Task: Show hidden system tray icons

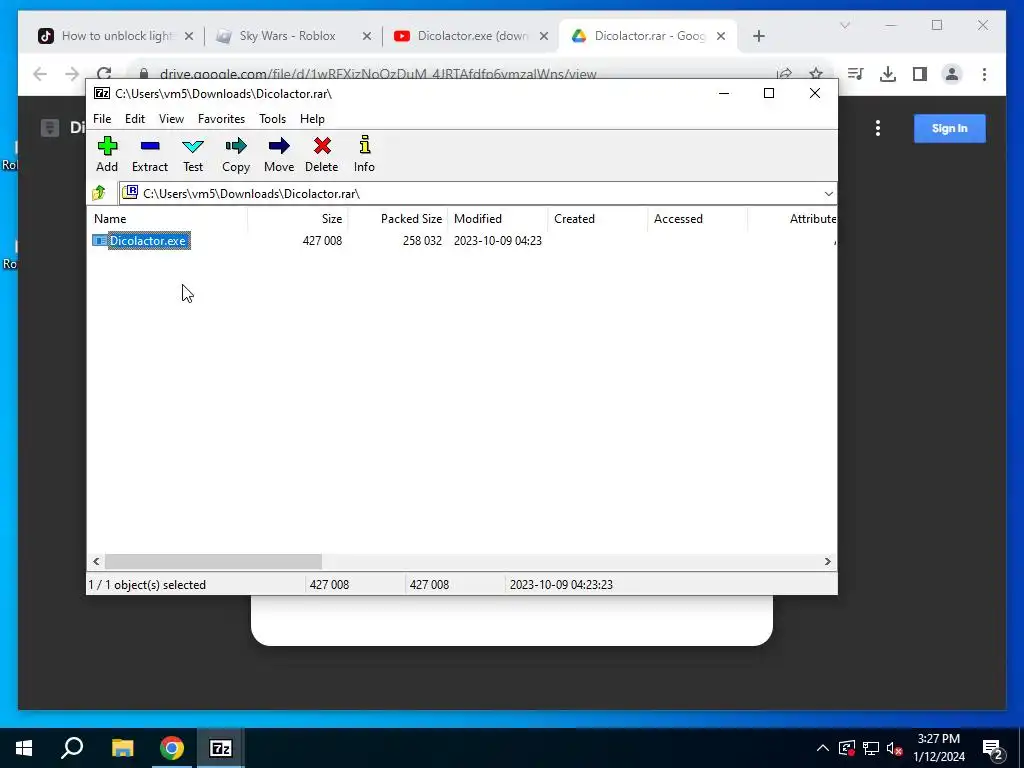Action: 823,748
